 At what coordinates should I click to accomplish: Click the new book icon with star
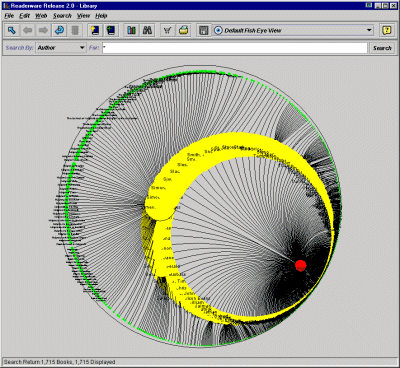[x=95, y=30]
